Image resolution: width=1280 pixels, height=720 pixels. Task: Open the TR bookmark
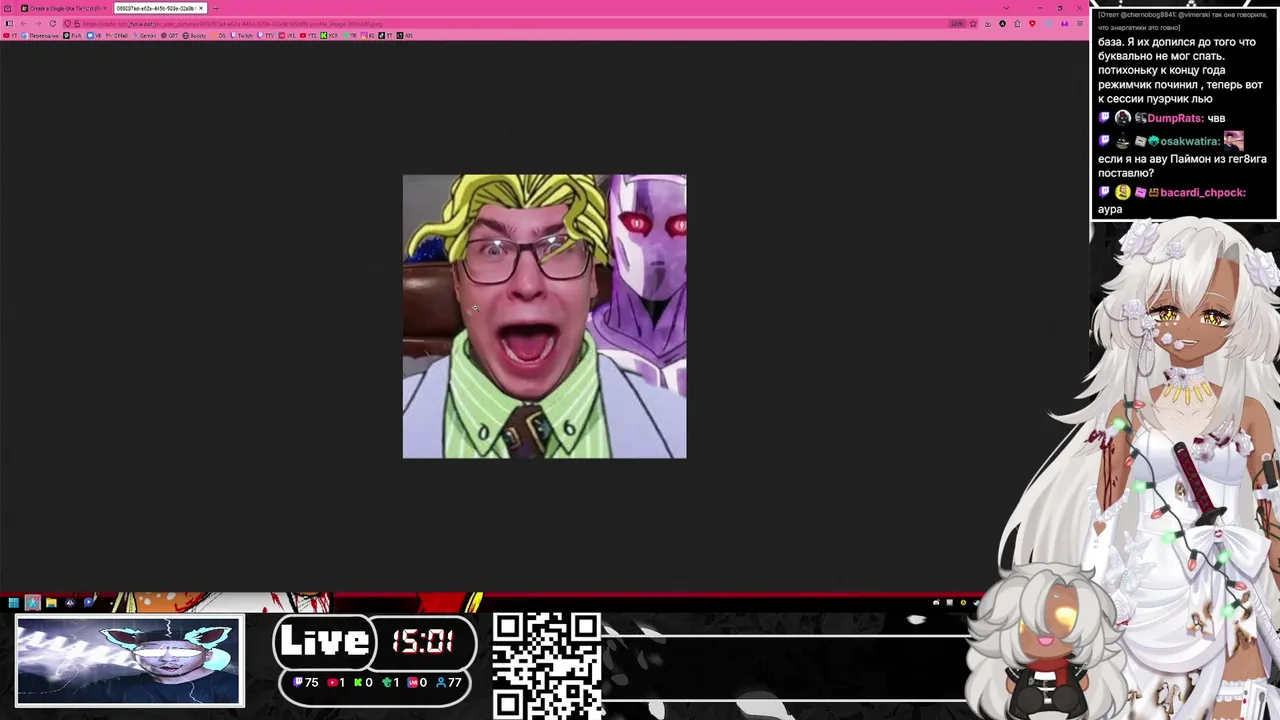(x=349, y=35)
